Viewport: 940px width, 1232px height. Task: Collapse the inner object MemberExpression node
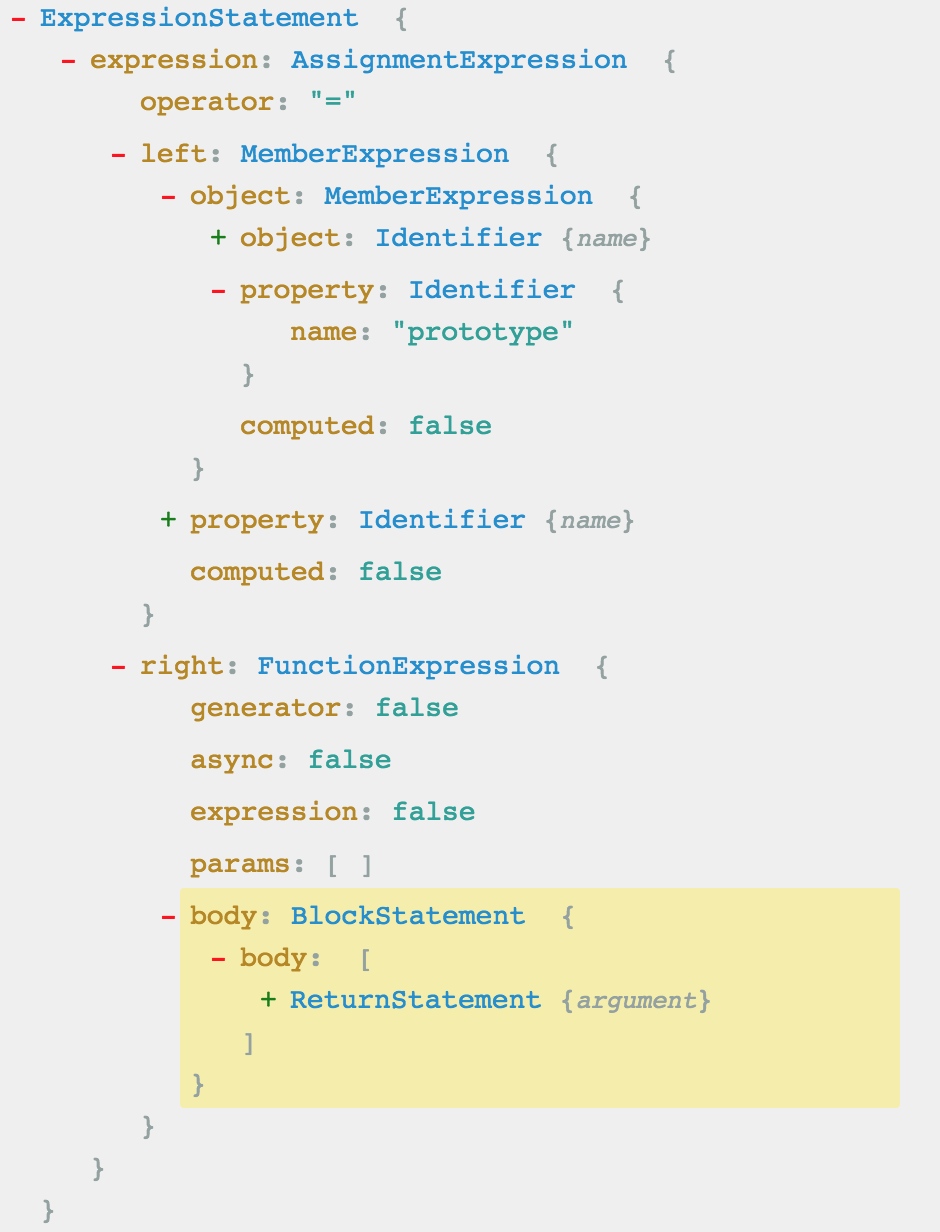168,196
